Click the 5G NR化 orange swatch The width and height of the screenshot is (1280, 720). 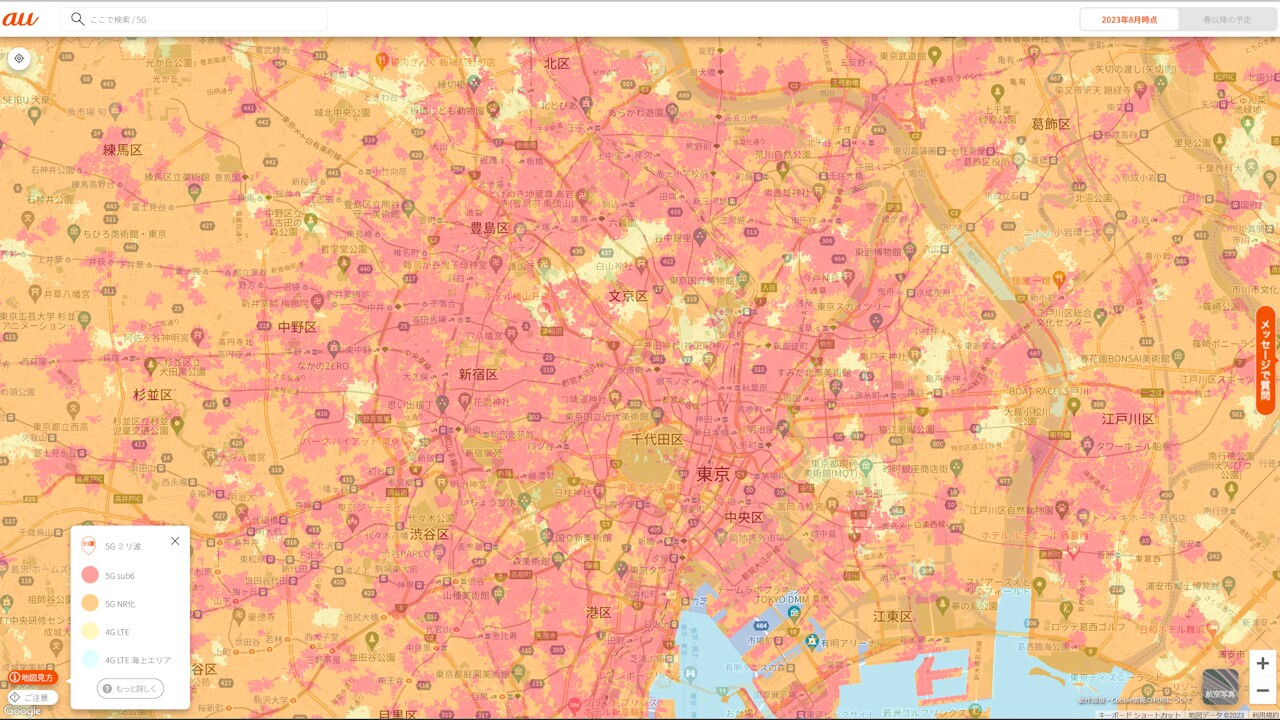point(90,603)
